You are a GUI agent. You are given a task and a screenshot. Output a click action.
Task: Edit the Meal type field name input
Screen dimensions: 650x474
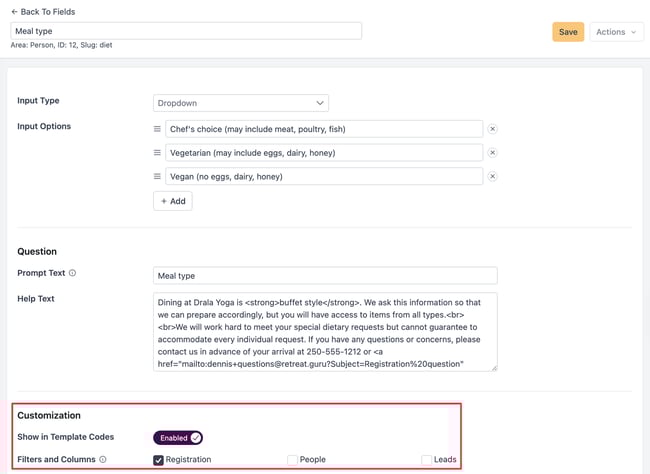point(186,31)
